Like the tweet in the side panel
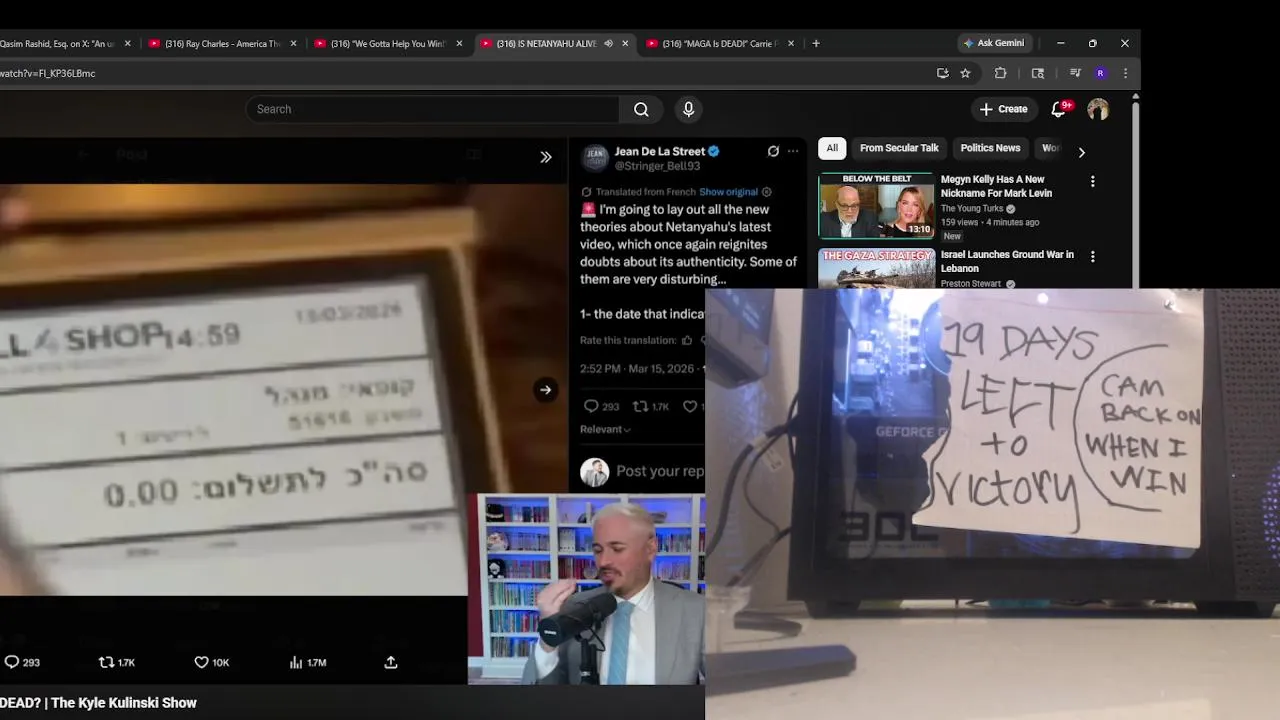The height and width of the screenshot is (720, 1280). 691,406
